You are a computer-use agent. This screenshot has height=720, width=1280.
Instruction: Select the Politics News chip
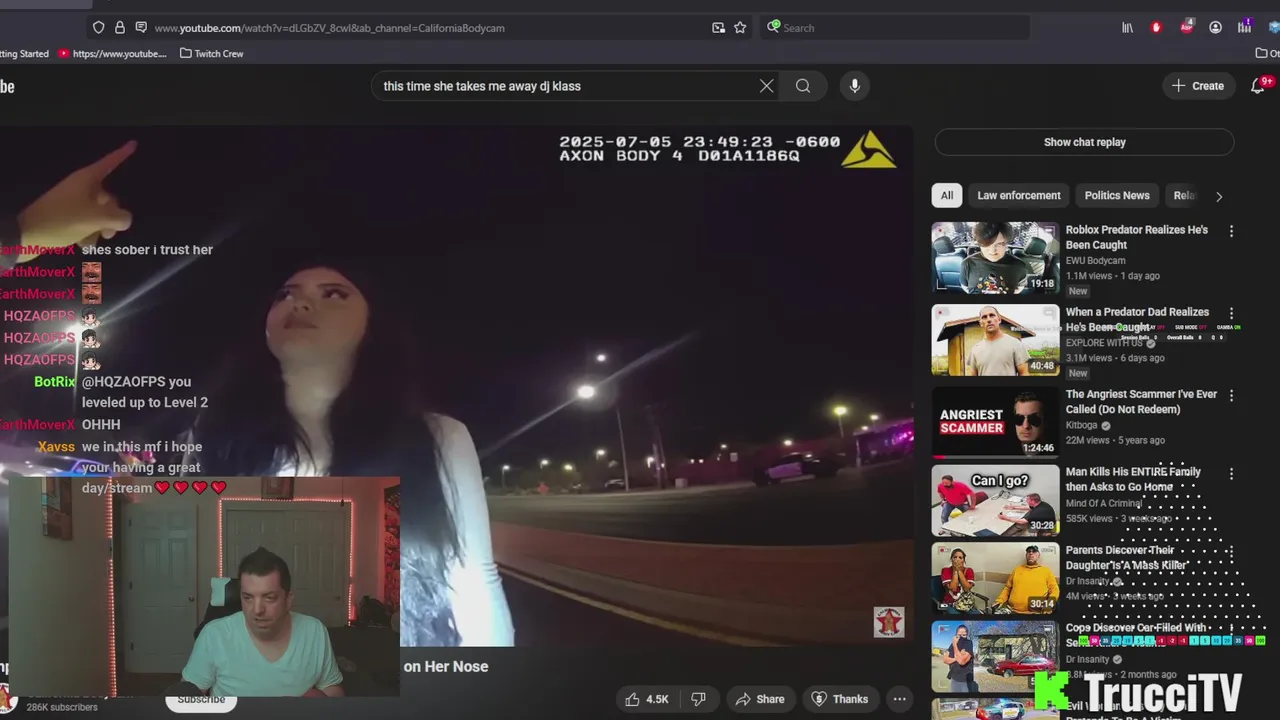(1117, 195)
